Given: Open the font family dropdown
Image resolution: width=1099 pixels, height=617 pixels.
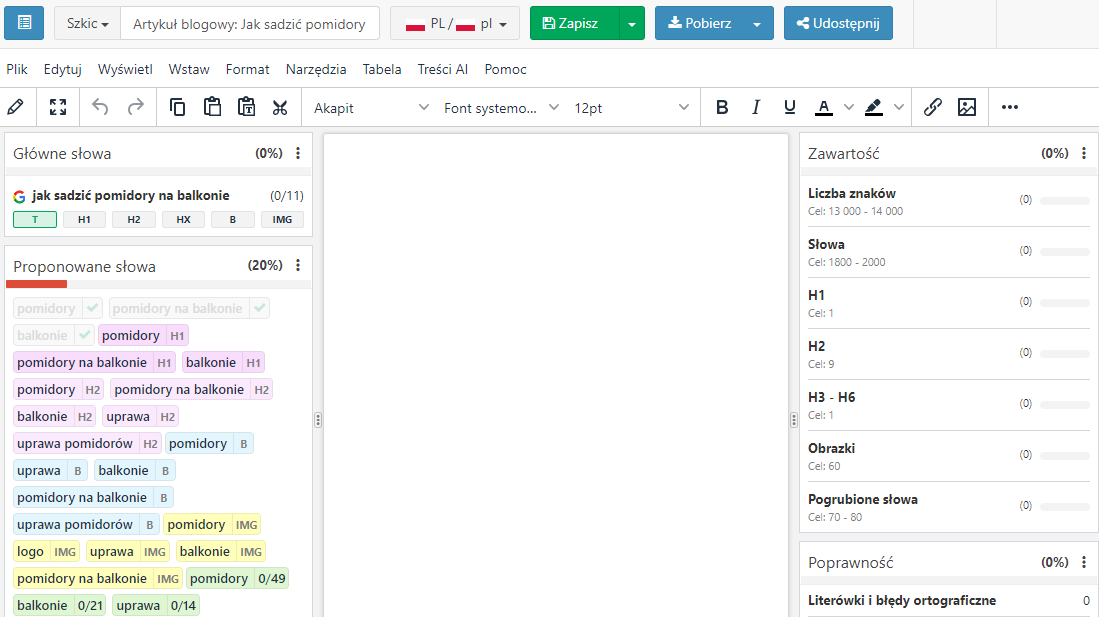Looking at the screenshot, I should coord(500,108).
